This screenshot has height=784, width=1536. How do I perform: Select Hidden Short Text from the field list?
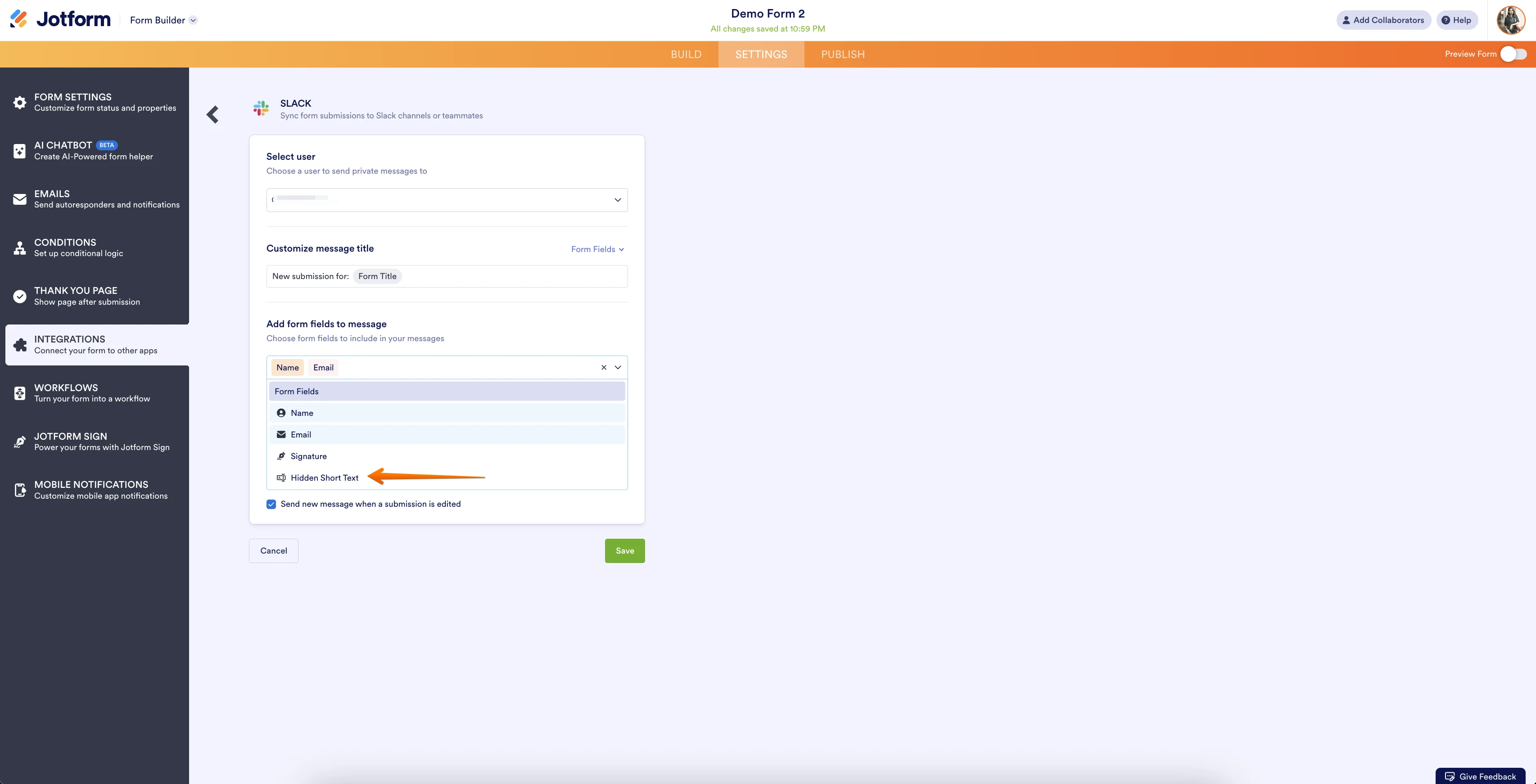coord(325,478)
